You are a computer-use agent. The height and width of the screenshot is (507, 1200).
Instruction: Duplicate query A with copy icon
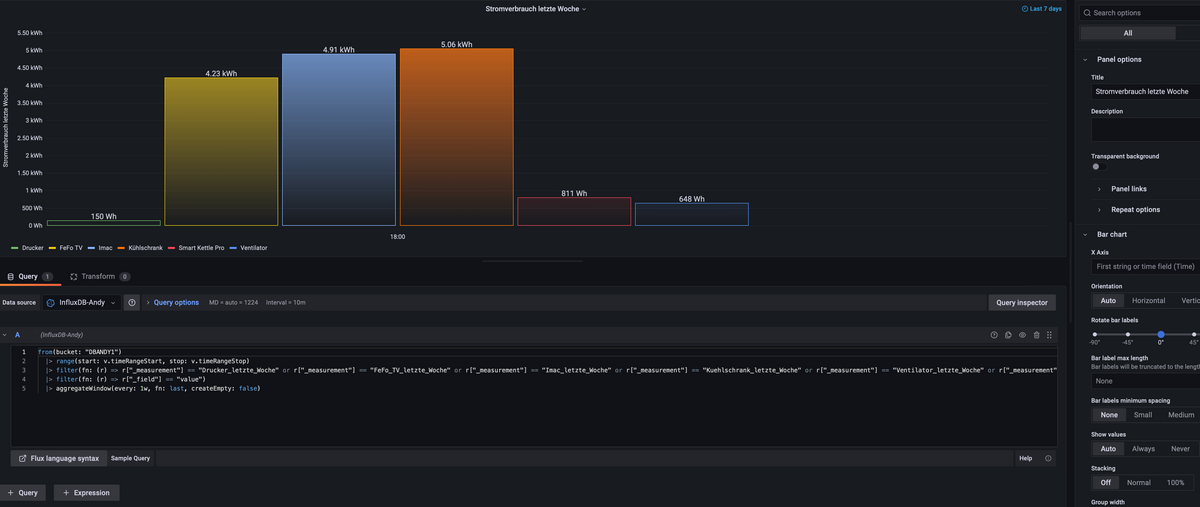(1008, 335)
